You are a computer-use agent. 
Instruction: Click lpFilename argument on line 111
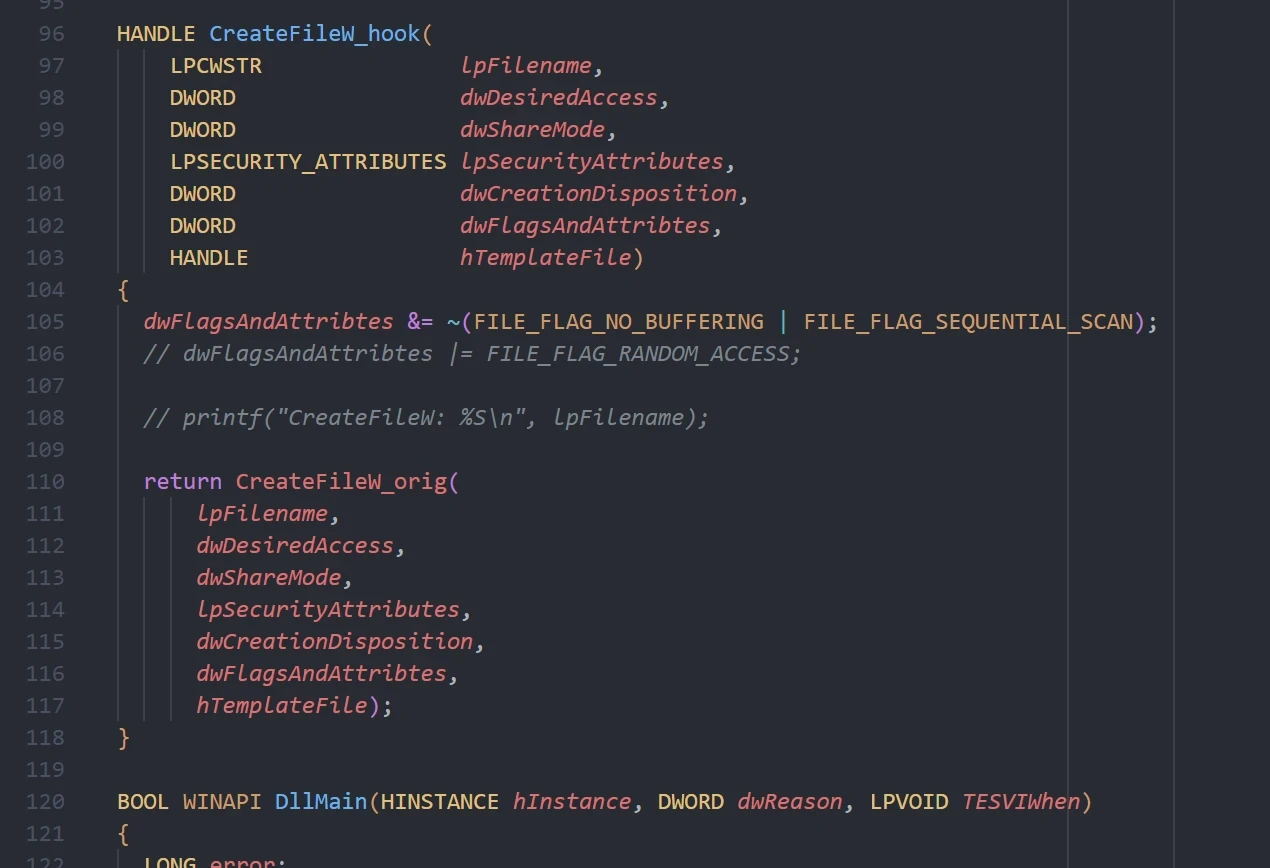pyautogui.click(x=262, y=514)
